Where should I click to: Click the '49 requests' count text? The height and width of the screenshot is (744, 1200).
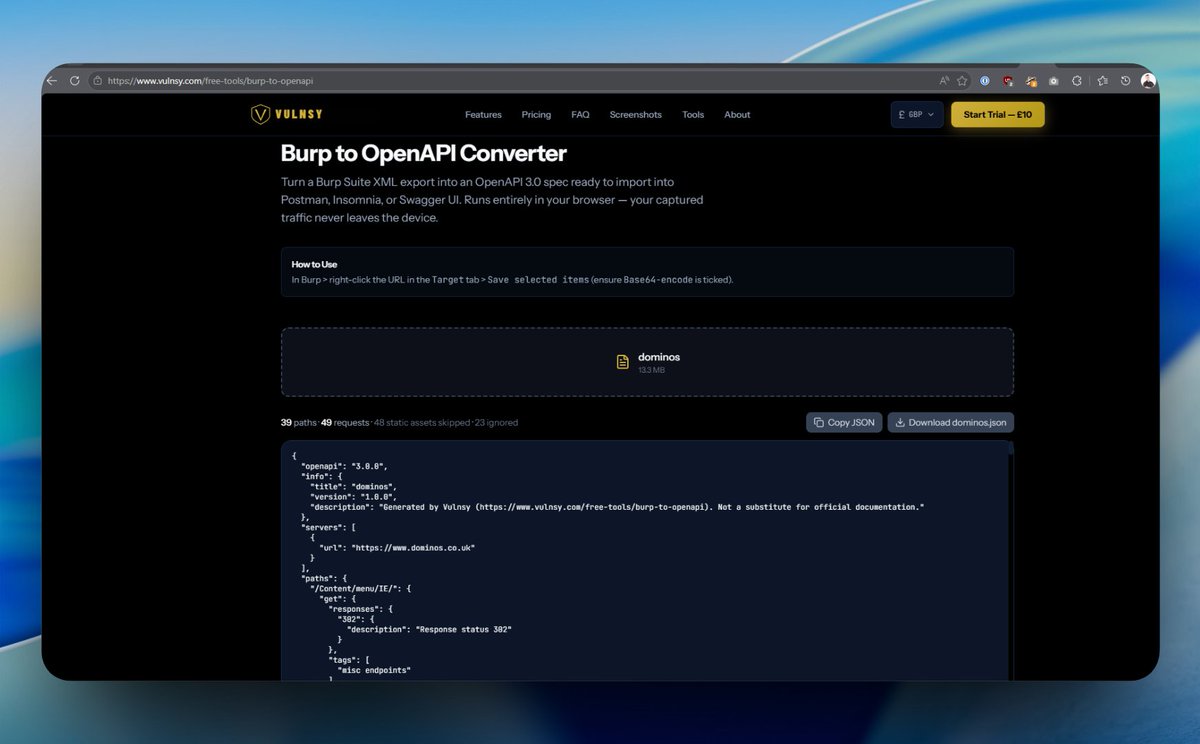[345, 423]
